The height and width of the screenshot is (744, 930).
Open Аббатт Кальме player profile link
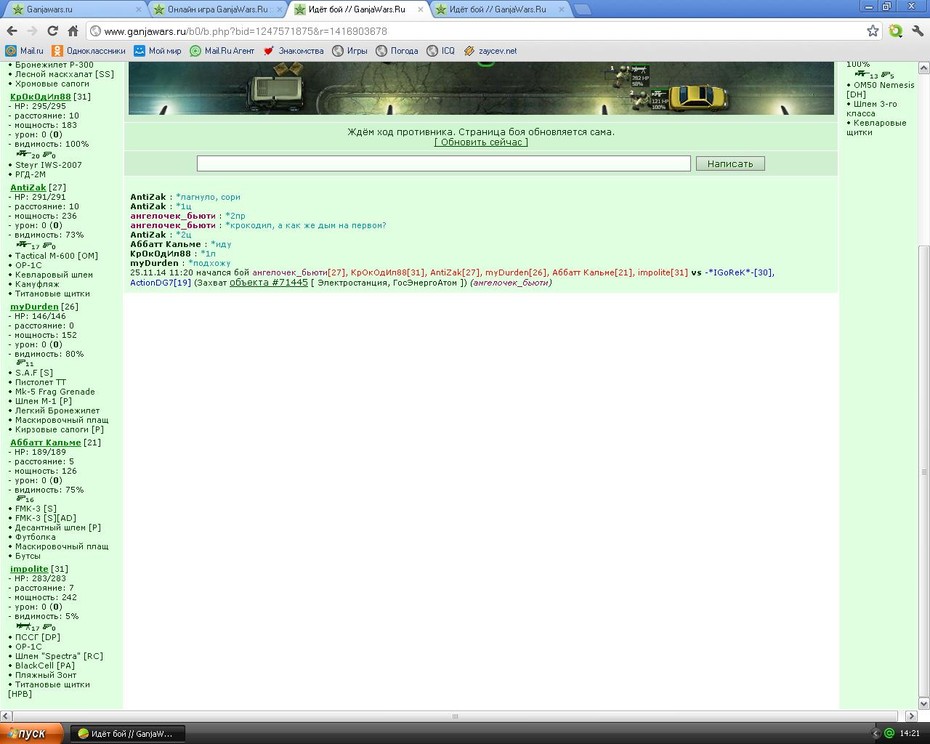click(46, 443)
